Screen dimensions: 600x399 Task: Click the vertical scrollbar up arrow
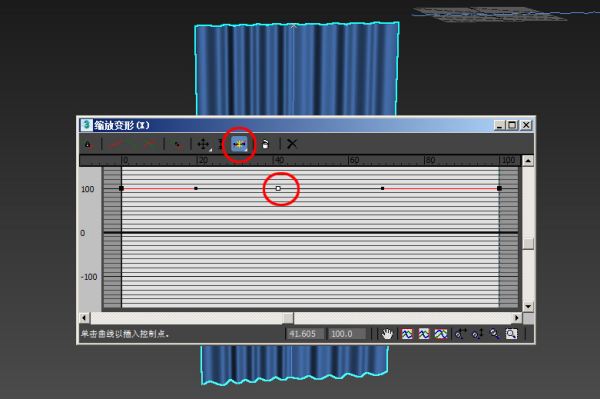click(528, 161)
